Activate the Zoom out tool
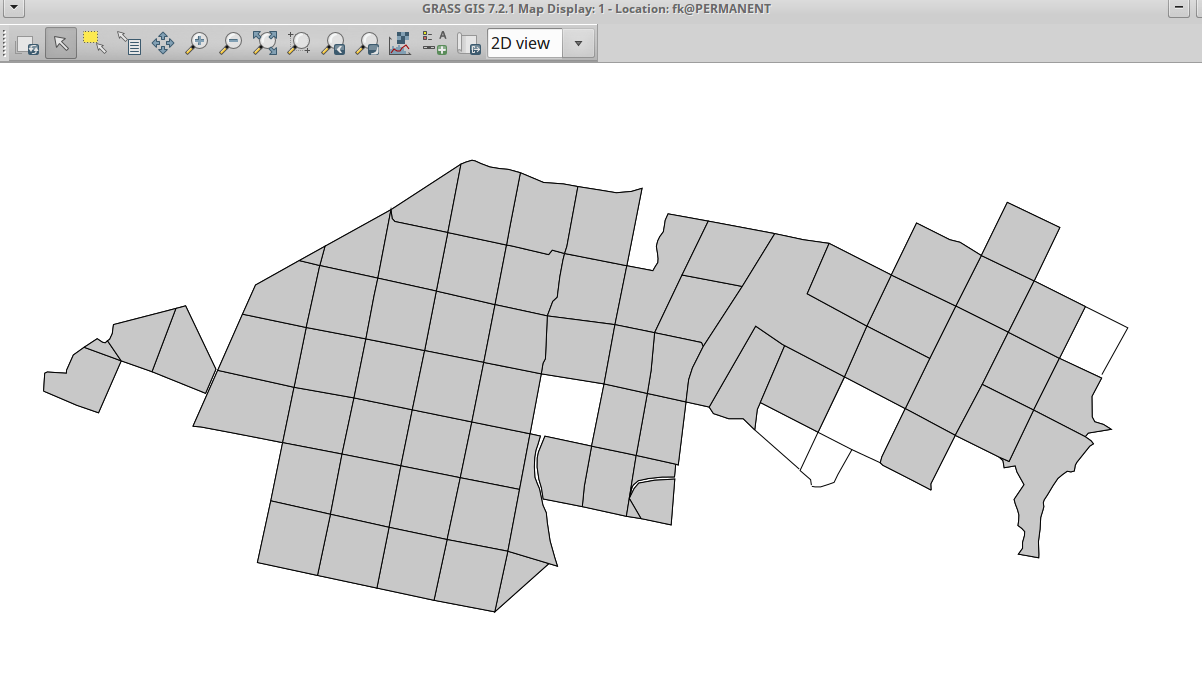The height and width of the screenshot is (677, 1202). coord(231,43)
